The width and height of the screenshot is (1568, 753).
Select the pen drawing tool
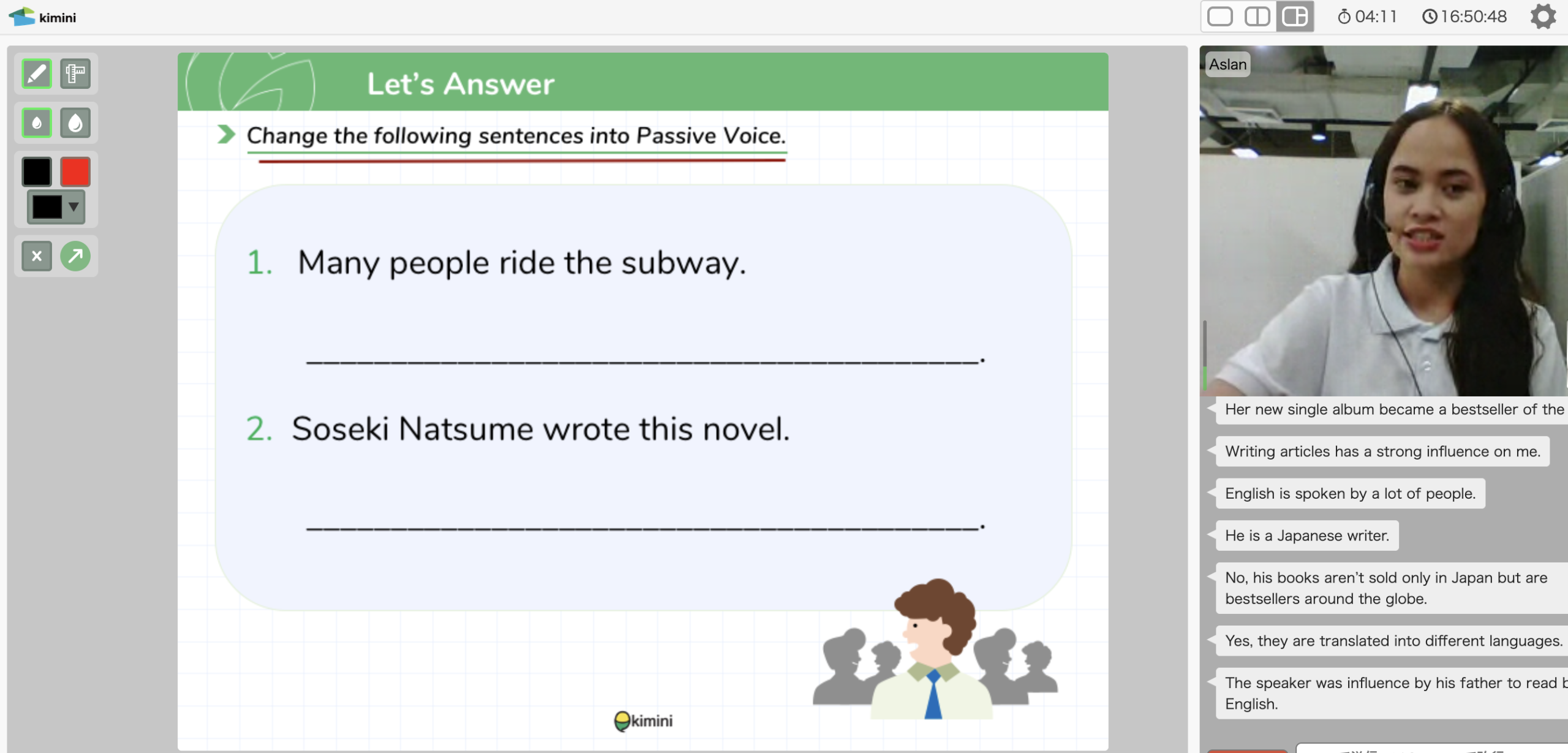click(37, 74)
